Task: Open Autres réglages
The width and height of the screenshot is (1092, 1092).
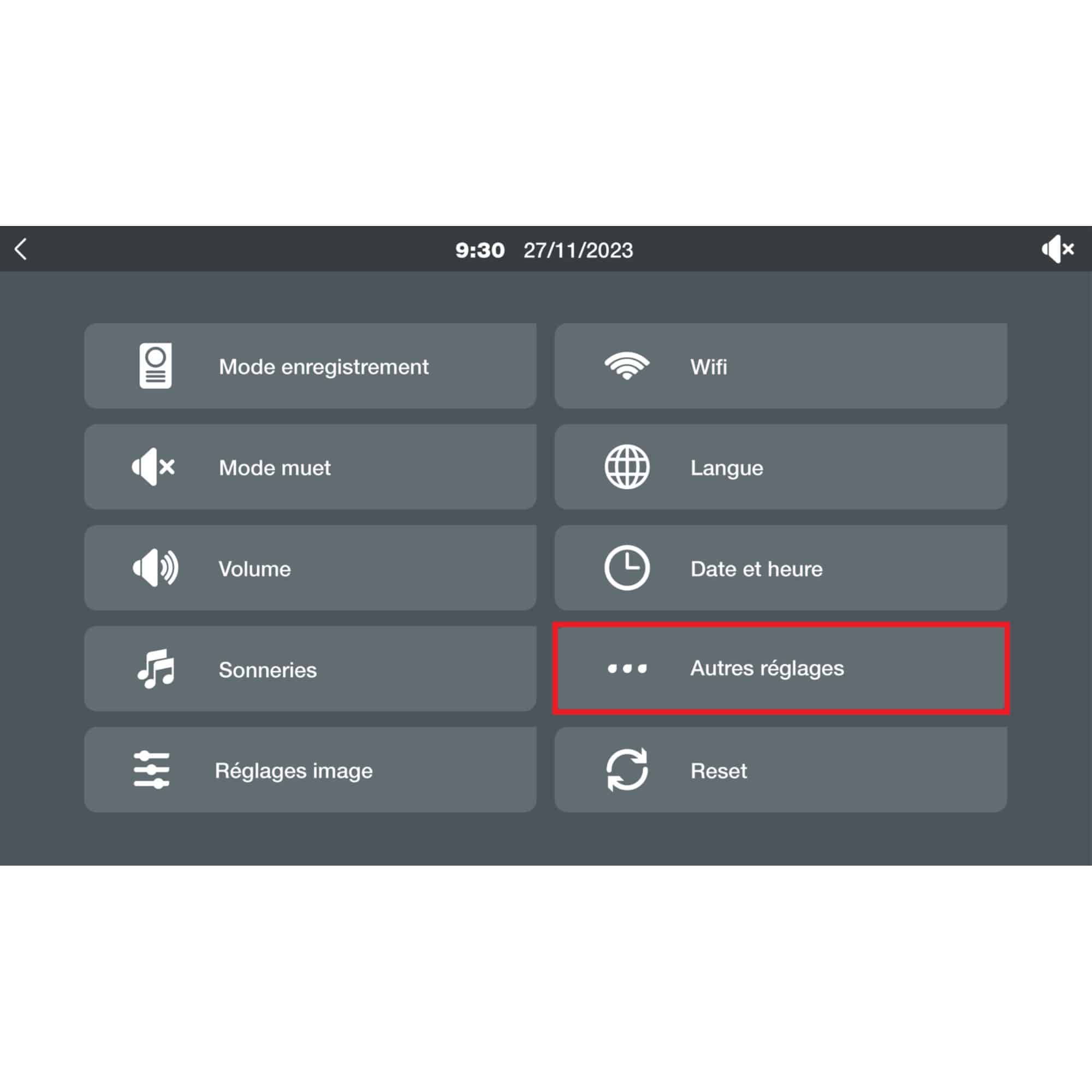Action: point(781,669)
